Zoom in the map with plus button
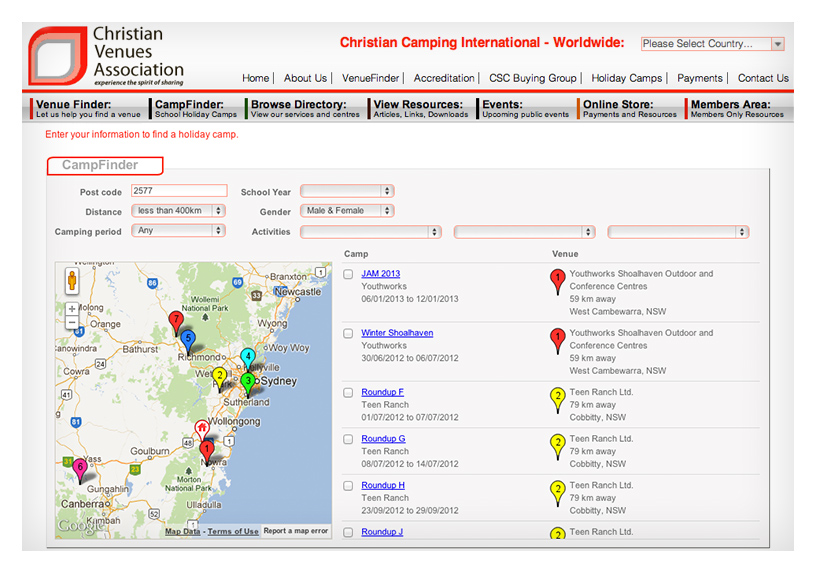815x574 pixels. [72, 309]
